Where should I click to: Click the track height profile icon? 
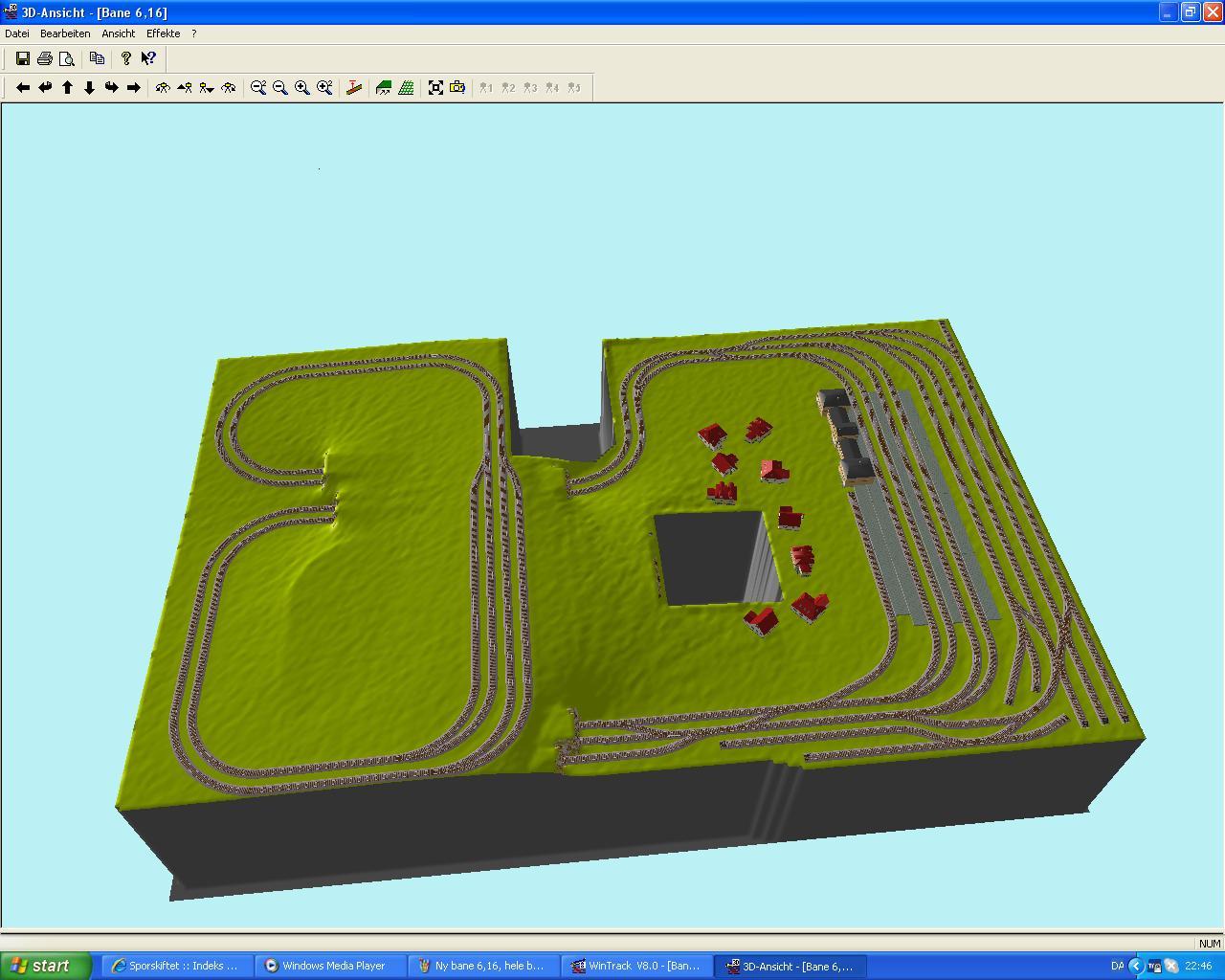(354, 87)
